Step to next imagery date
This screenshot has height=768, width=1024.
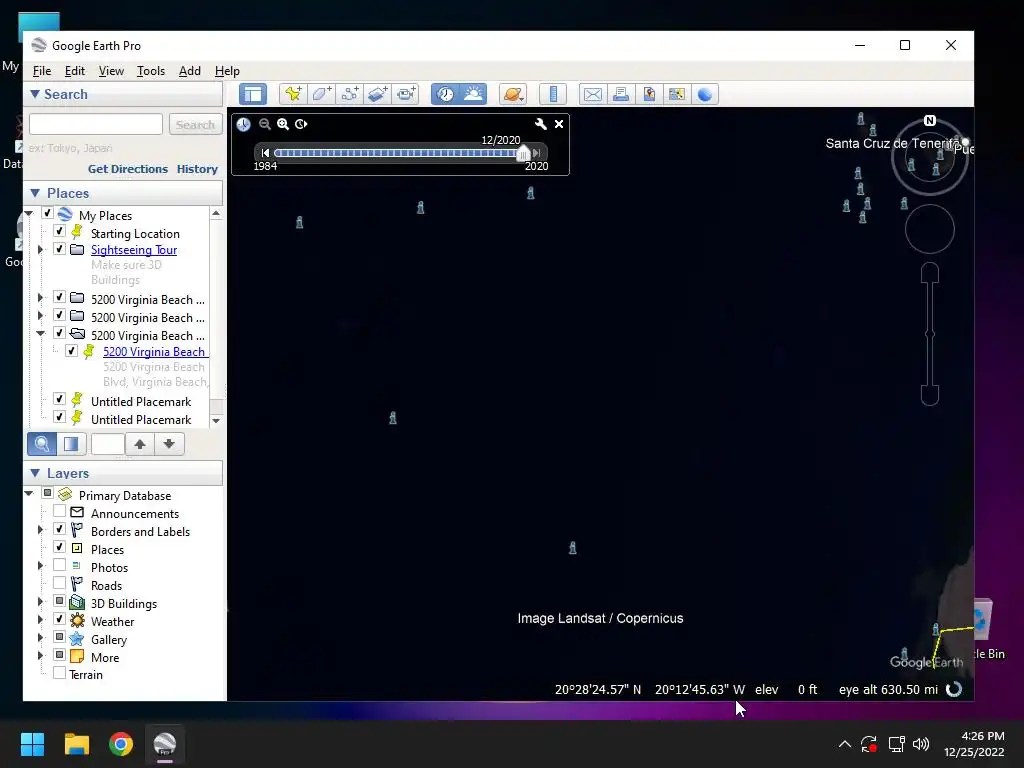point(536,153)
